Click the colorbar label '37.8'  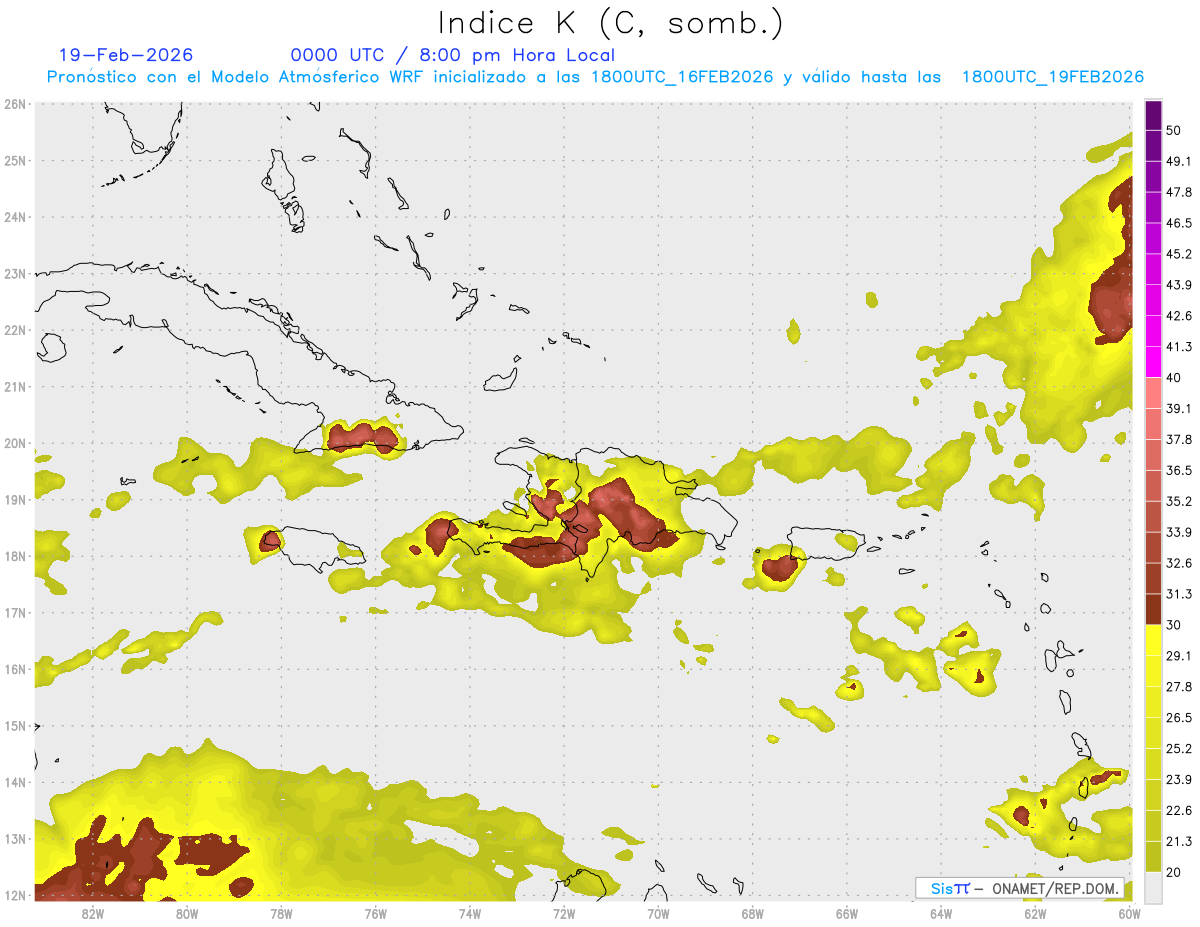(x=1178, y=439)
